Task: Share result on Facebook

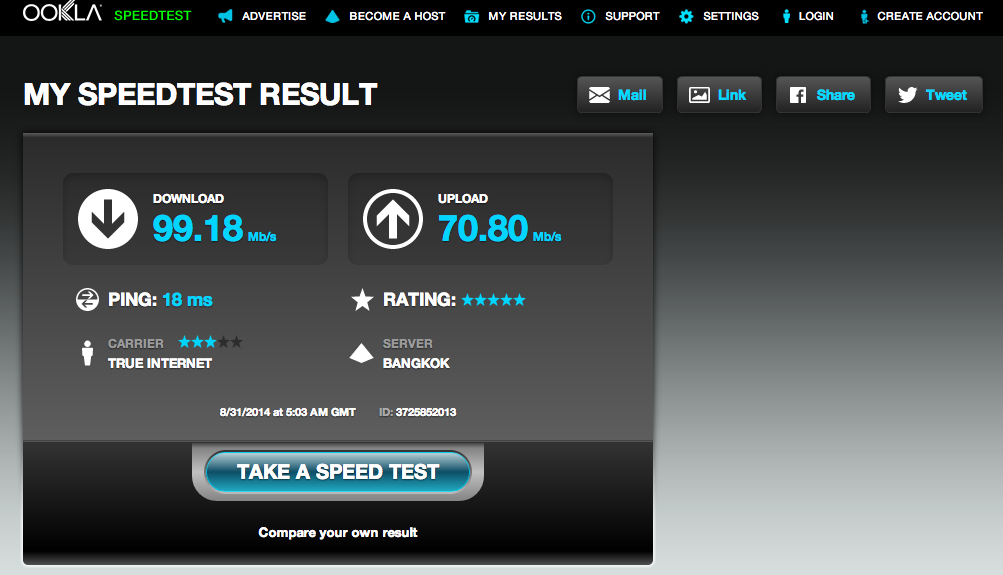Action: pos(823,95)
